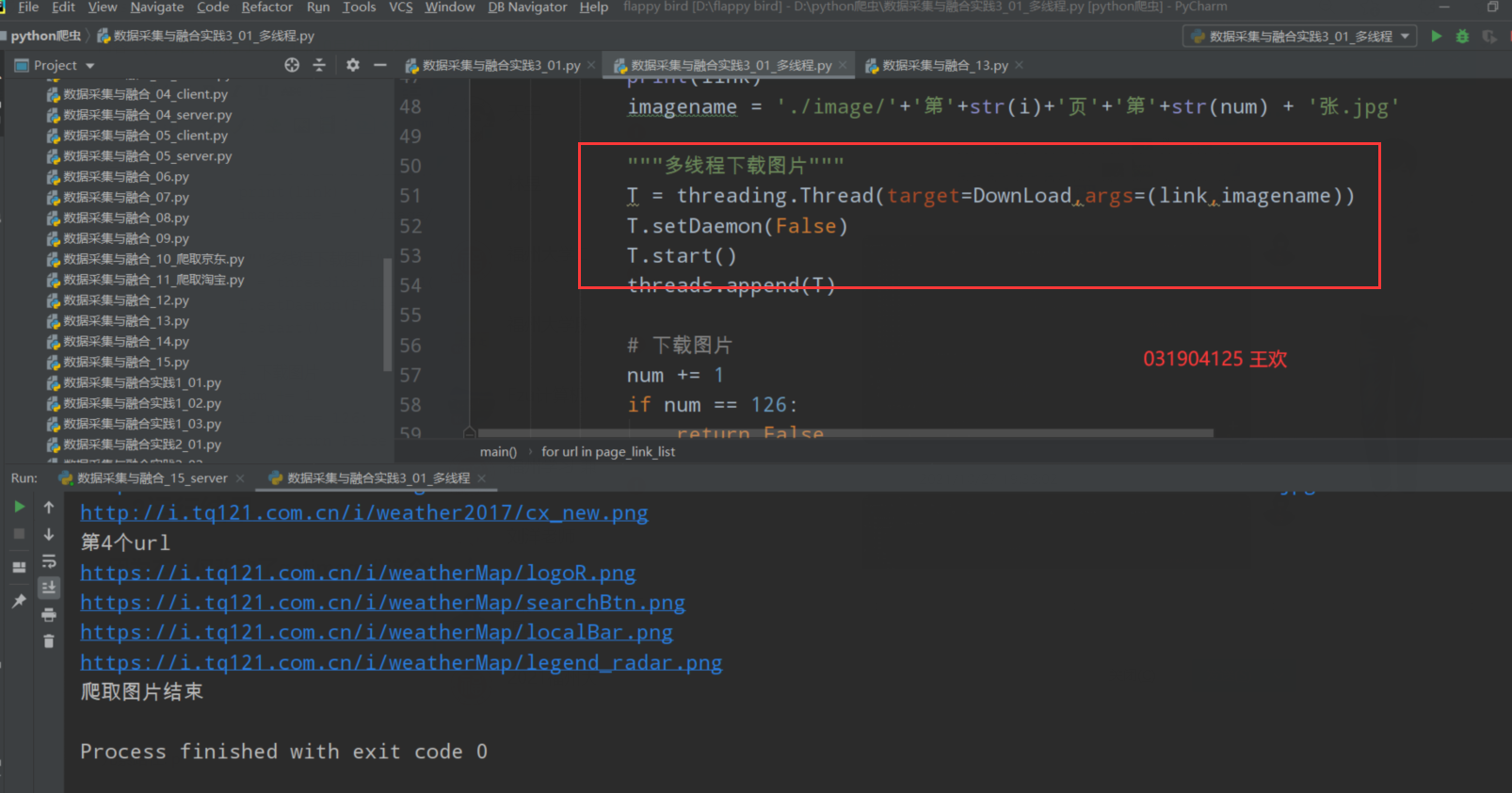
Task: Click the Project panel vertical scrollbar
Action: 387,314
